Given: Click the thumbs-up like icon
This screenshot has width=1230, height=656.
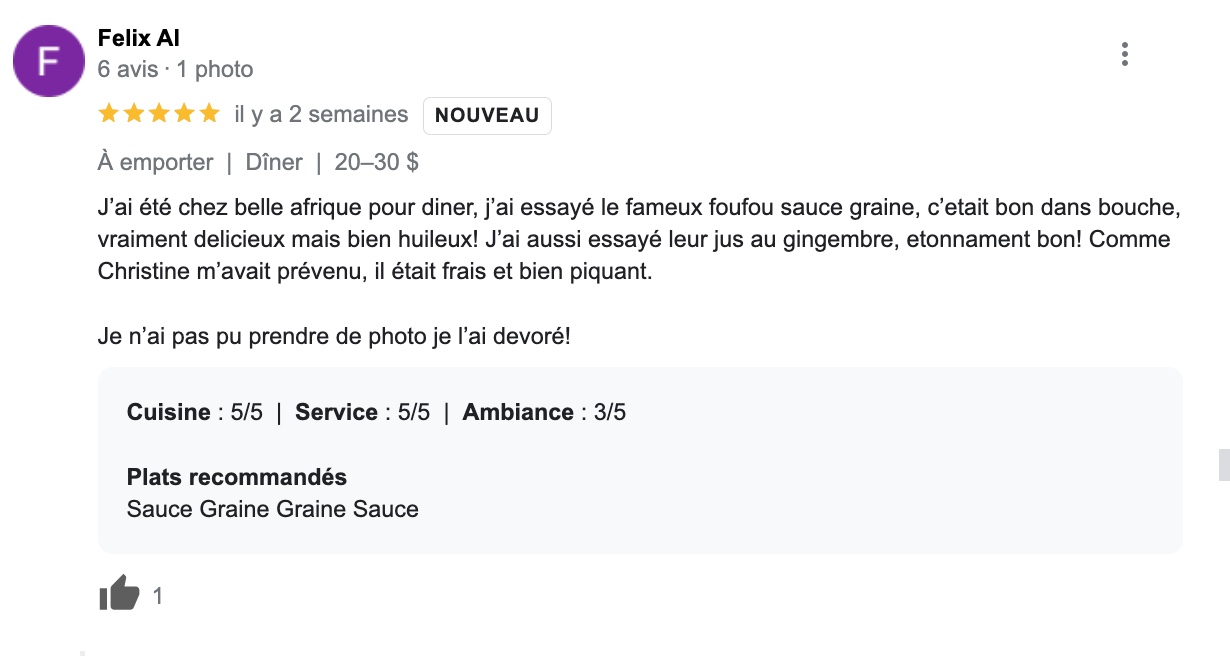Looking at the screenshot, I should click(119, 593).
